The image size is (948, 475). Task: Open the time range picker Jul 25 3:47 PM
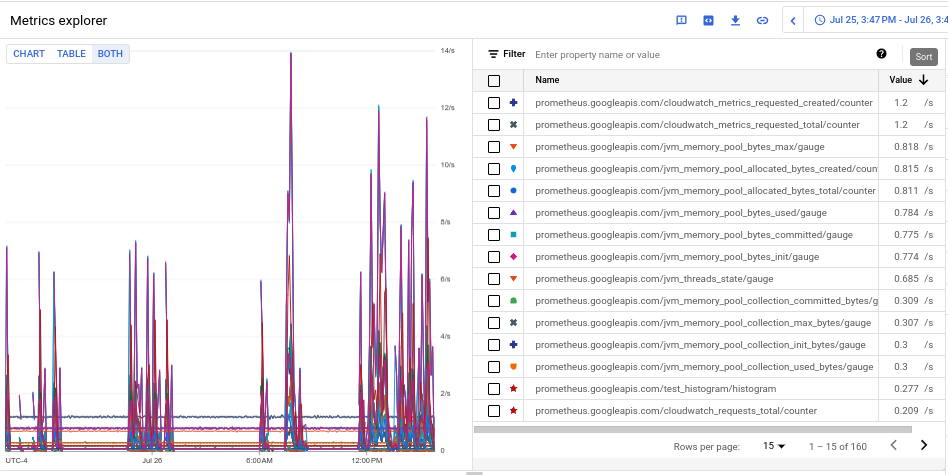pos(878,20)
